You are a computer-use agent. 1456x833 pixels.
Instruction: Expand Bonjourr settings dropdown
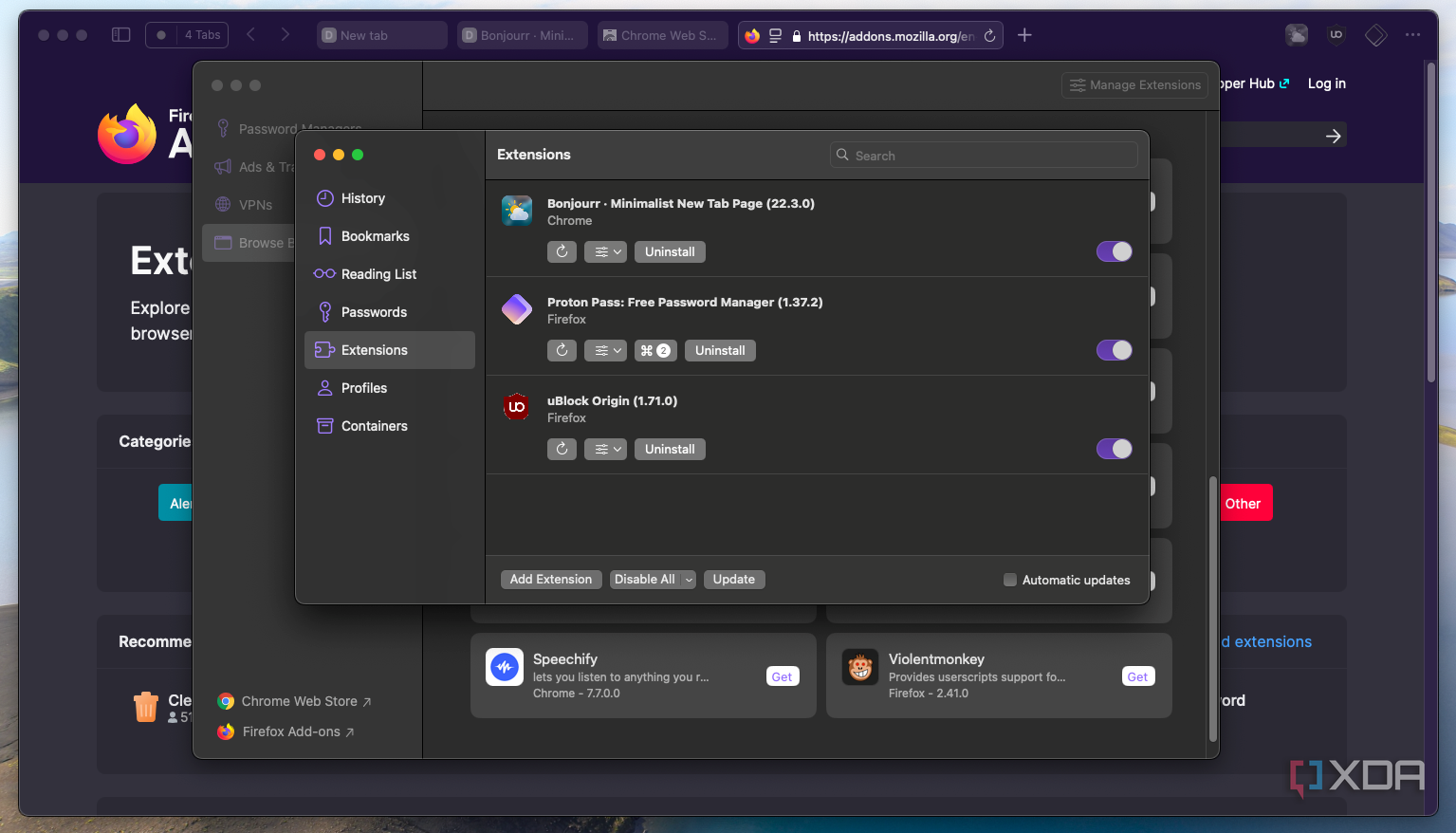click(605, 251)
